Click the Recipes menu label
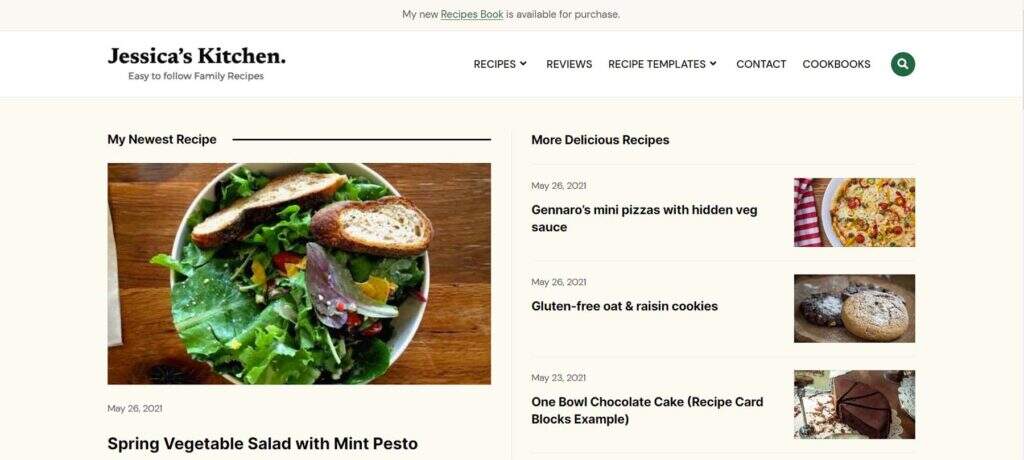 click(494, 64)
